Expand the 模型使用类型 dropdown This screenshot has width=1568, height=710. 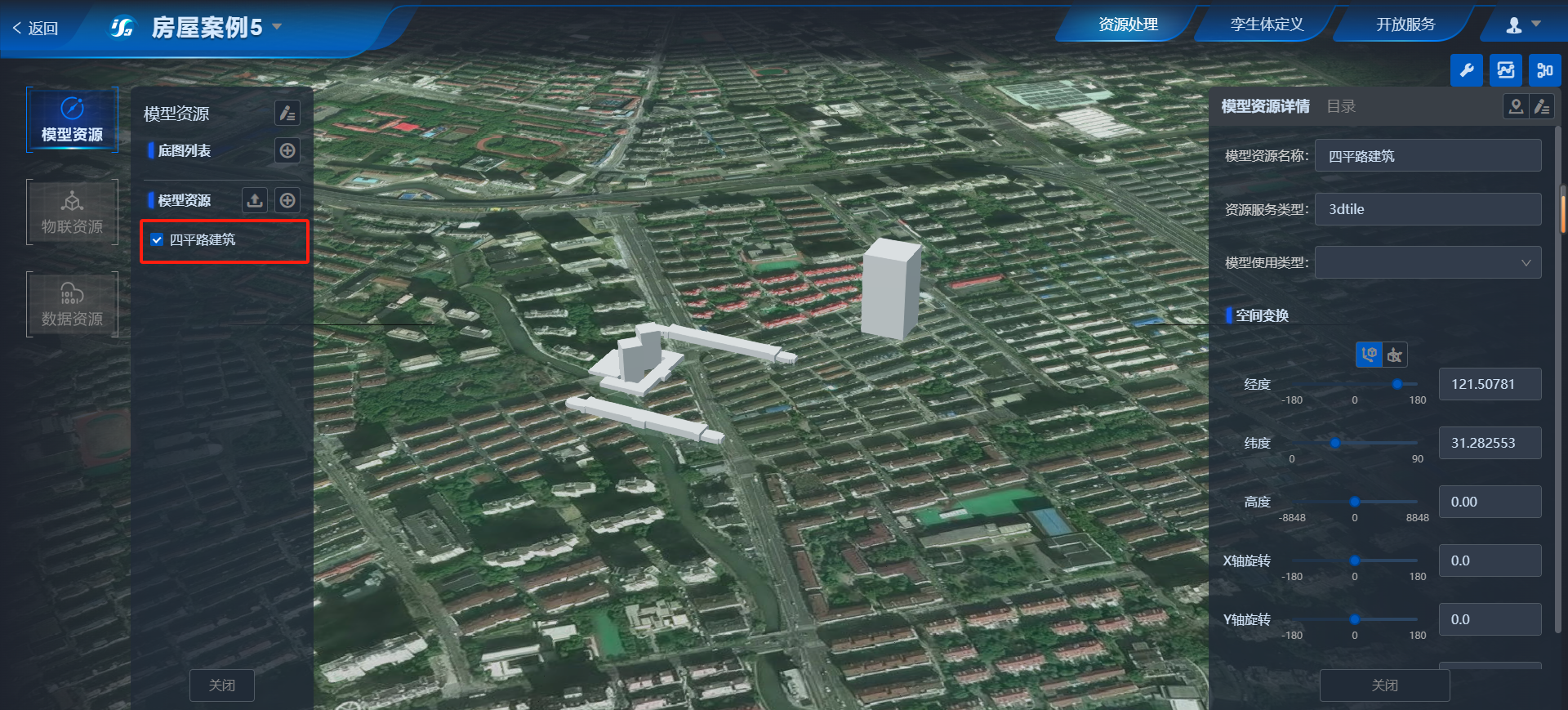click(1428, 263)
